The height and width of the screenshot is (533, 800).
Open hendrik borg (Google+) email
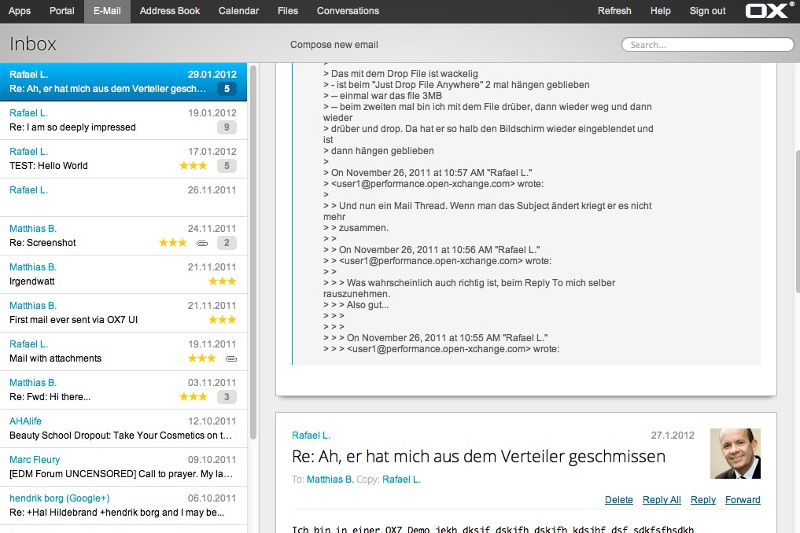[x=123, y=505]
